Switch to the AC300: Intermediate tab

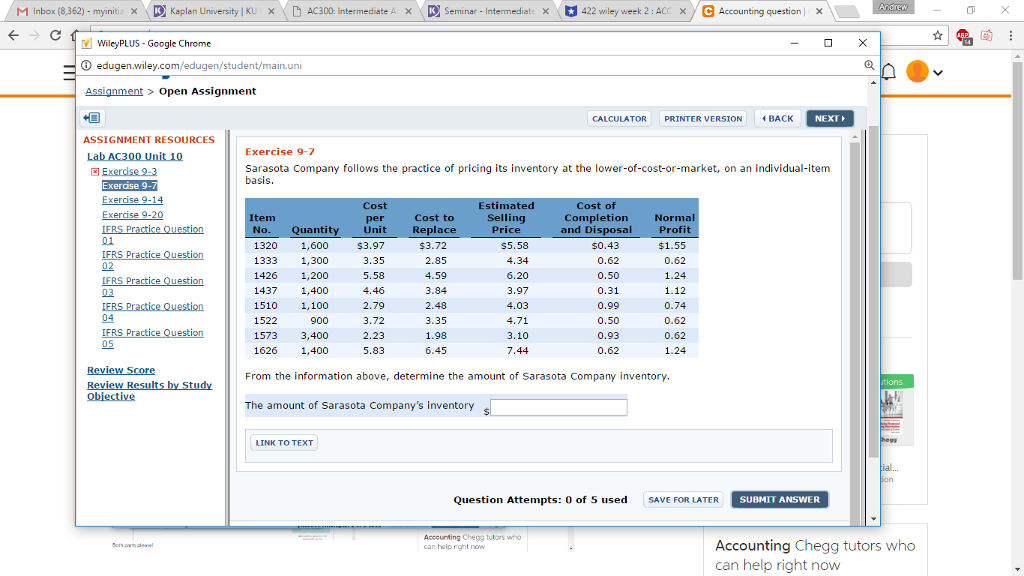[x=351, y=11]
